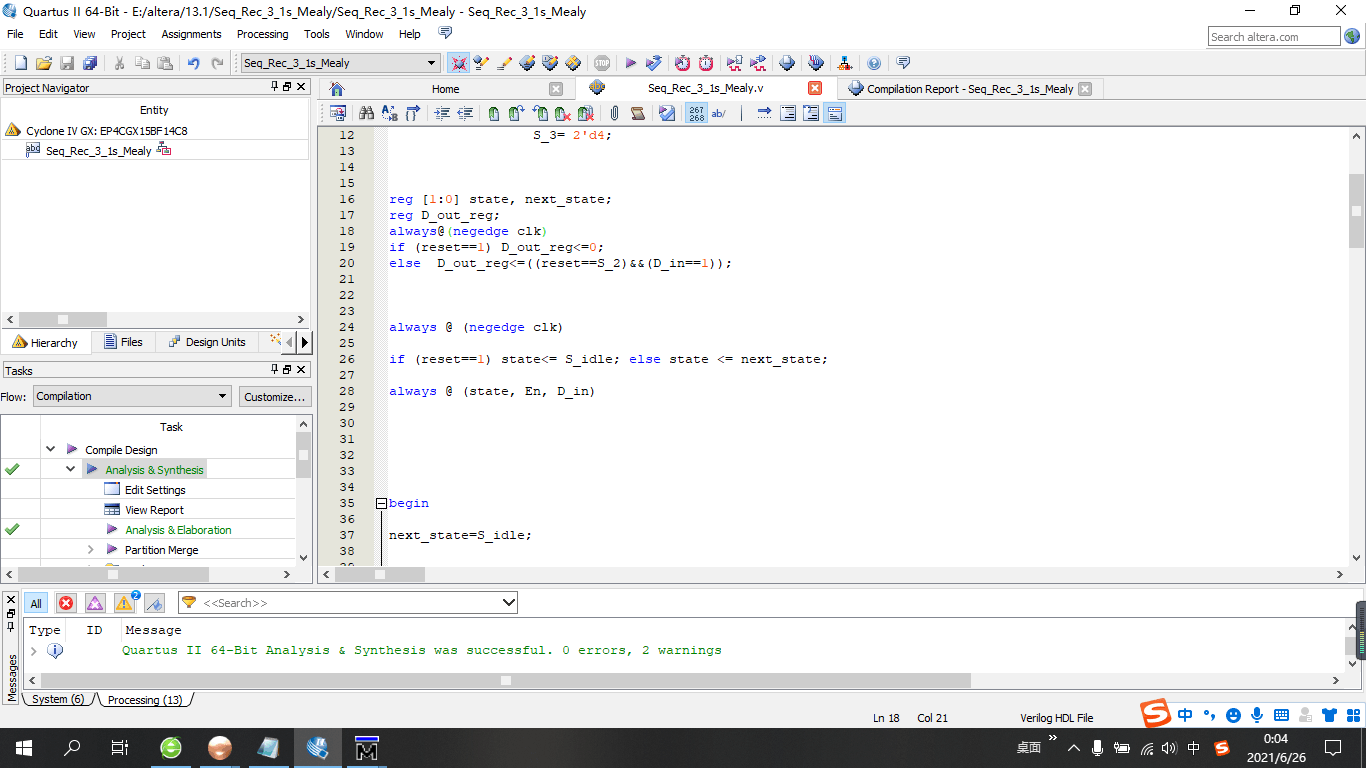Toggle line numbers display in editor
The width and height of the screenshot is (1366, 768).
tap(696, 113)
